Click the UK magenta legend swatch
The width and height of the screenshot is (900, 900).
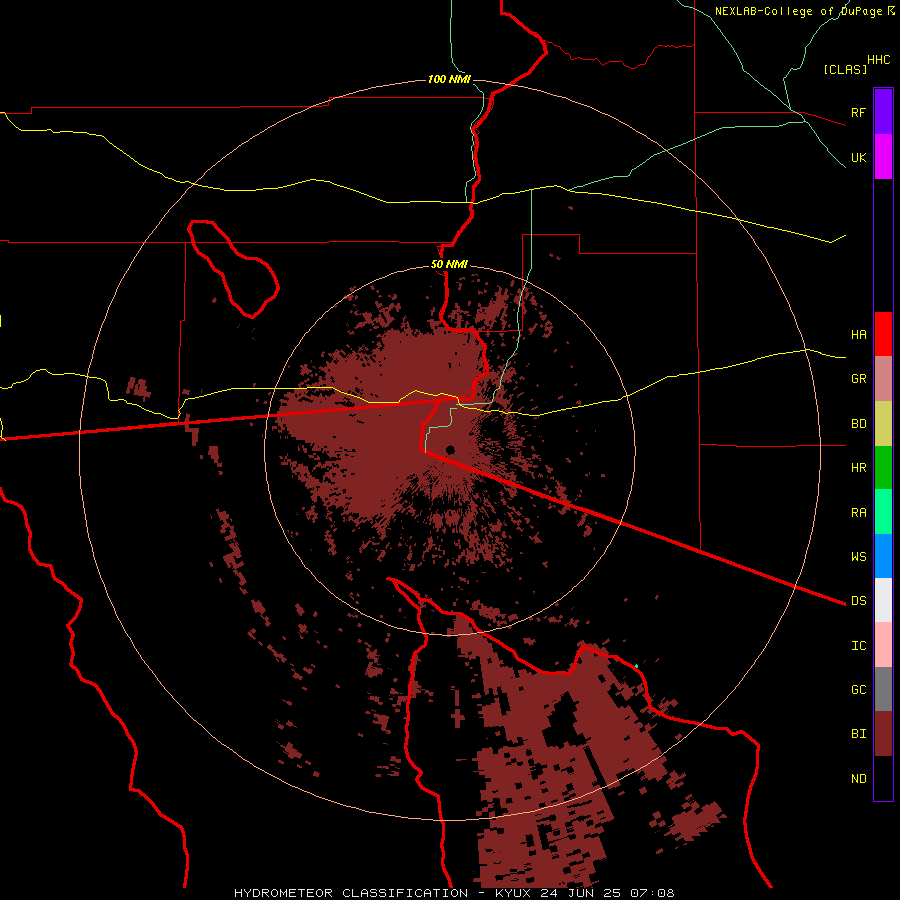[x=883, y=157]
